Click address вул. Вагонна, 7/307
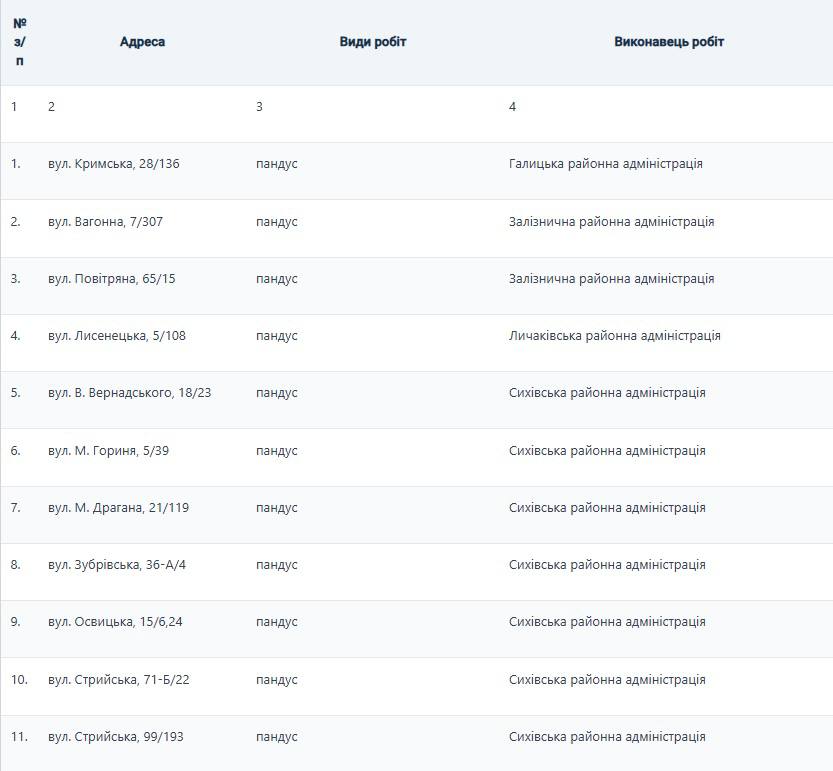This screenshot has width=833, height=771. point(105,222)
